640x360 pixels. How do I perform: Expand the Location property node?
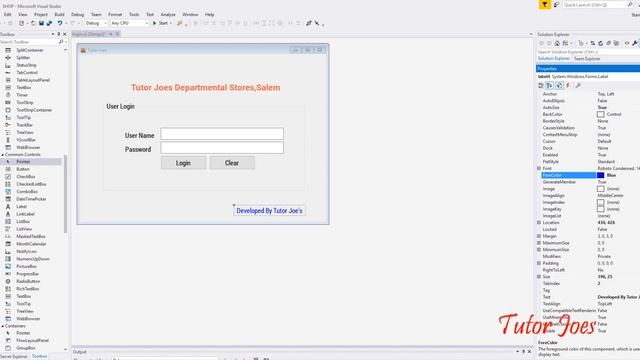(539, 222)
